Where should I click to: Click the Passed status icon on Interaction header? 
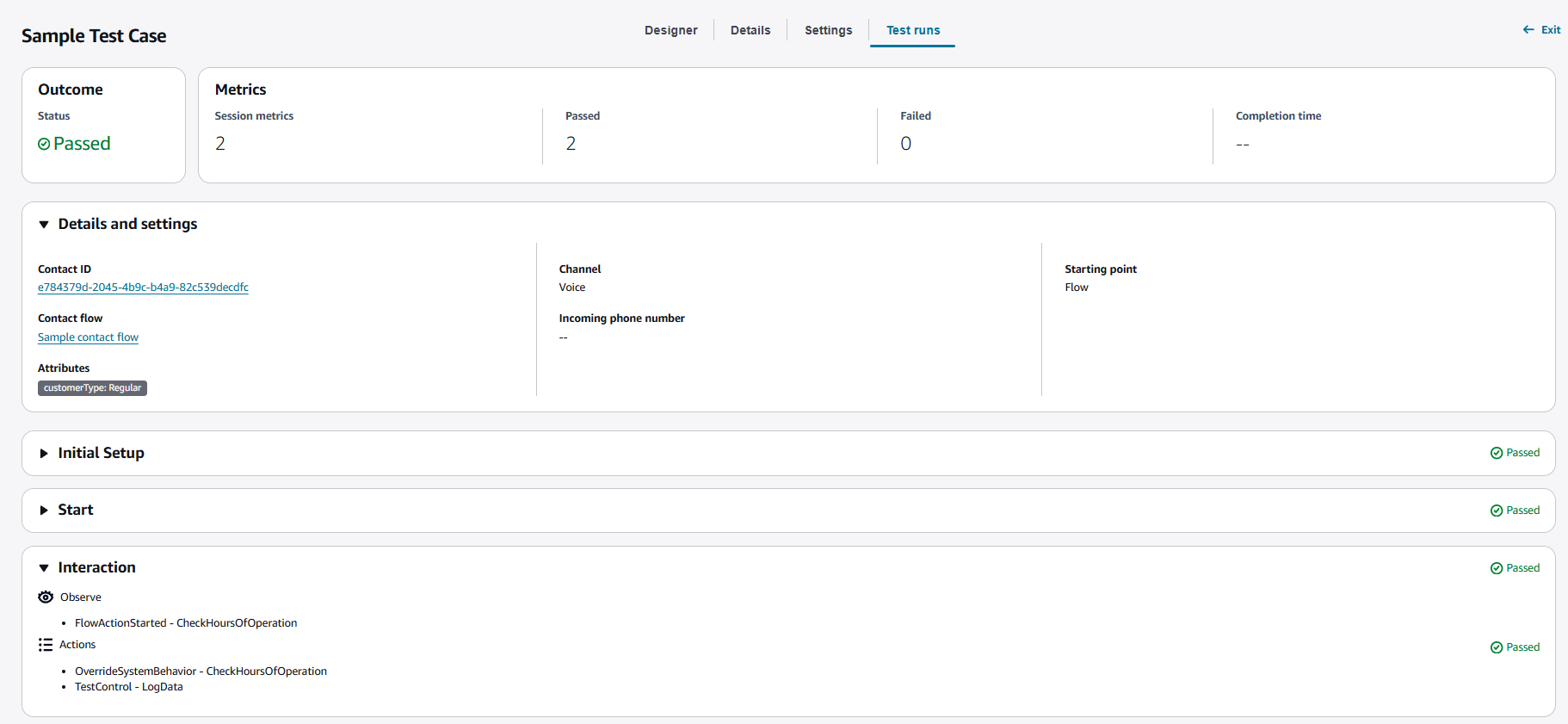click(x=1497, y=568)
